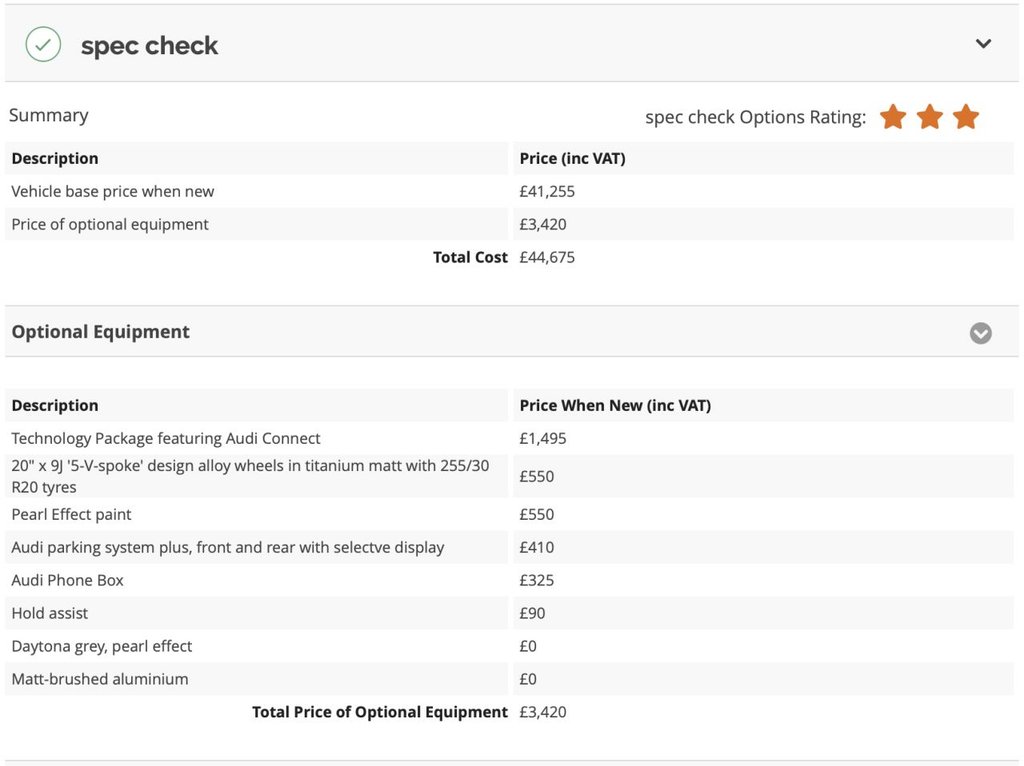The height and width of the screenshot is (766, 1024).
Task: Click 'Audi parking system plus' description
Action: point(228,547)
